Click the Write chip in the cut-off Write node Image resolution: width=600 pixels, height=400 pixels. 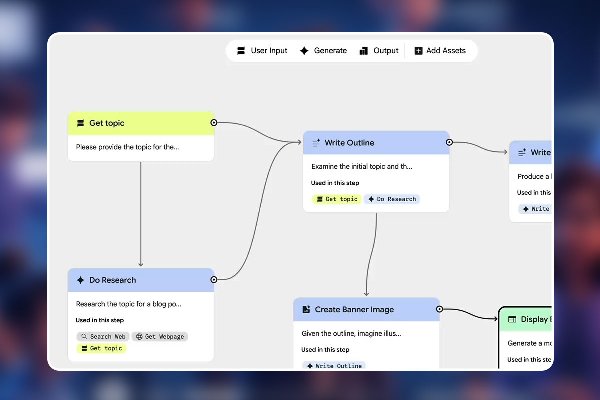536,209
